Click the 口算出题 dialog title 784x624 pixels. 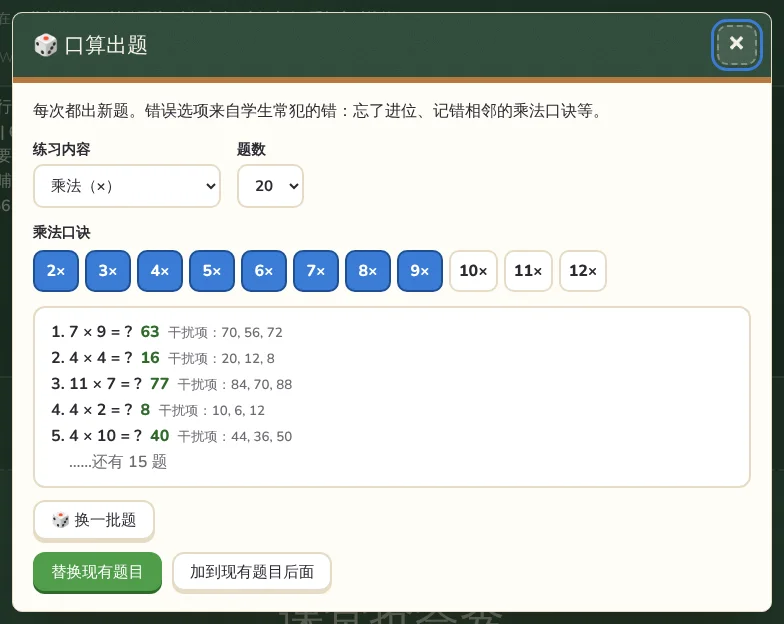[106, 45]
